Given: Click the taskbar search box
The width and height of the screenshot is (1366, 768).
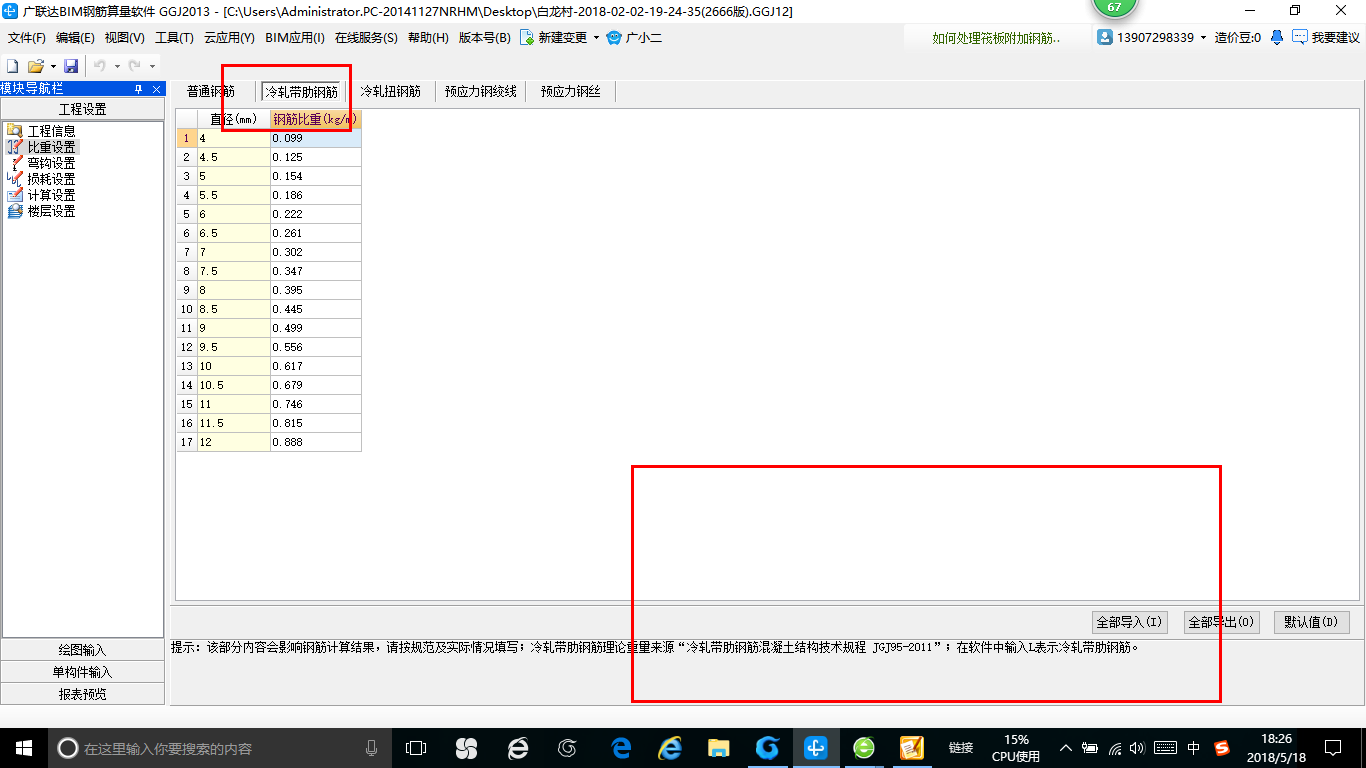Looking at the screenshot, I should 219,748.
